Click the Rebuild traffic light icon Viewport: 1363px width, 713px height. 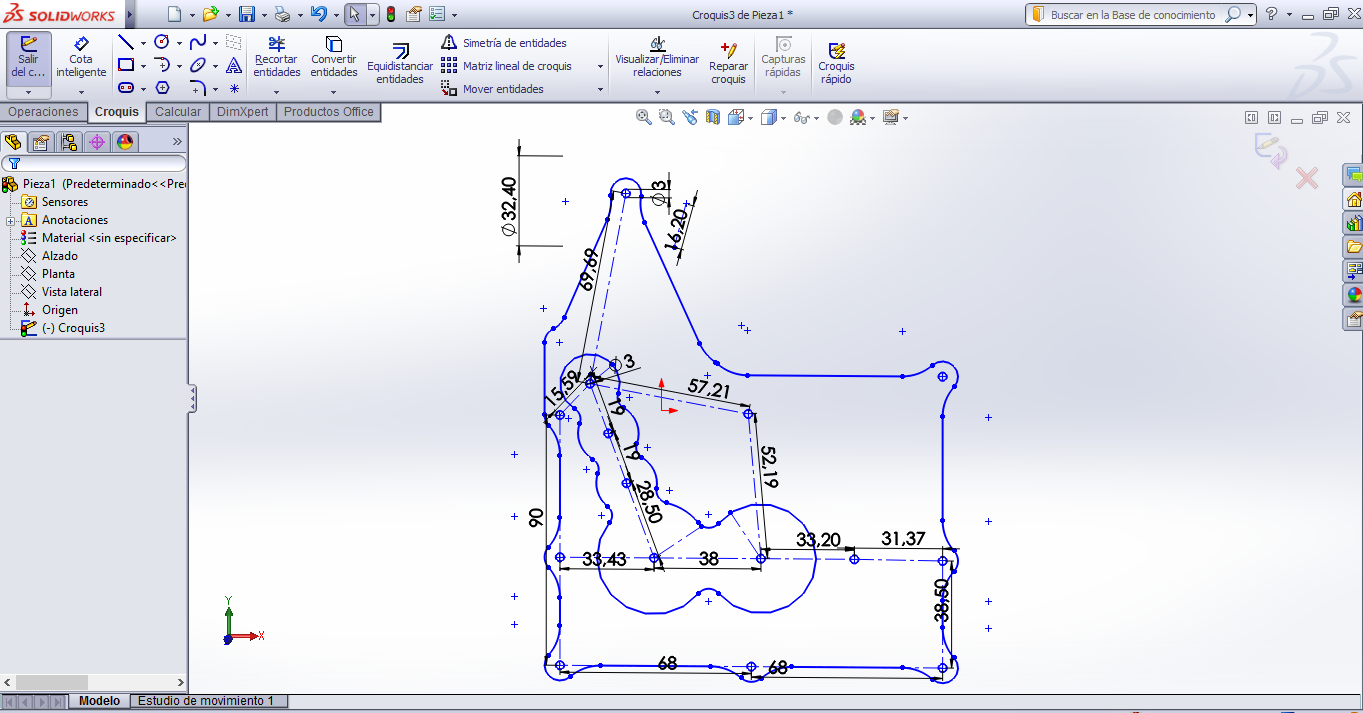point(390,14)
